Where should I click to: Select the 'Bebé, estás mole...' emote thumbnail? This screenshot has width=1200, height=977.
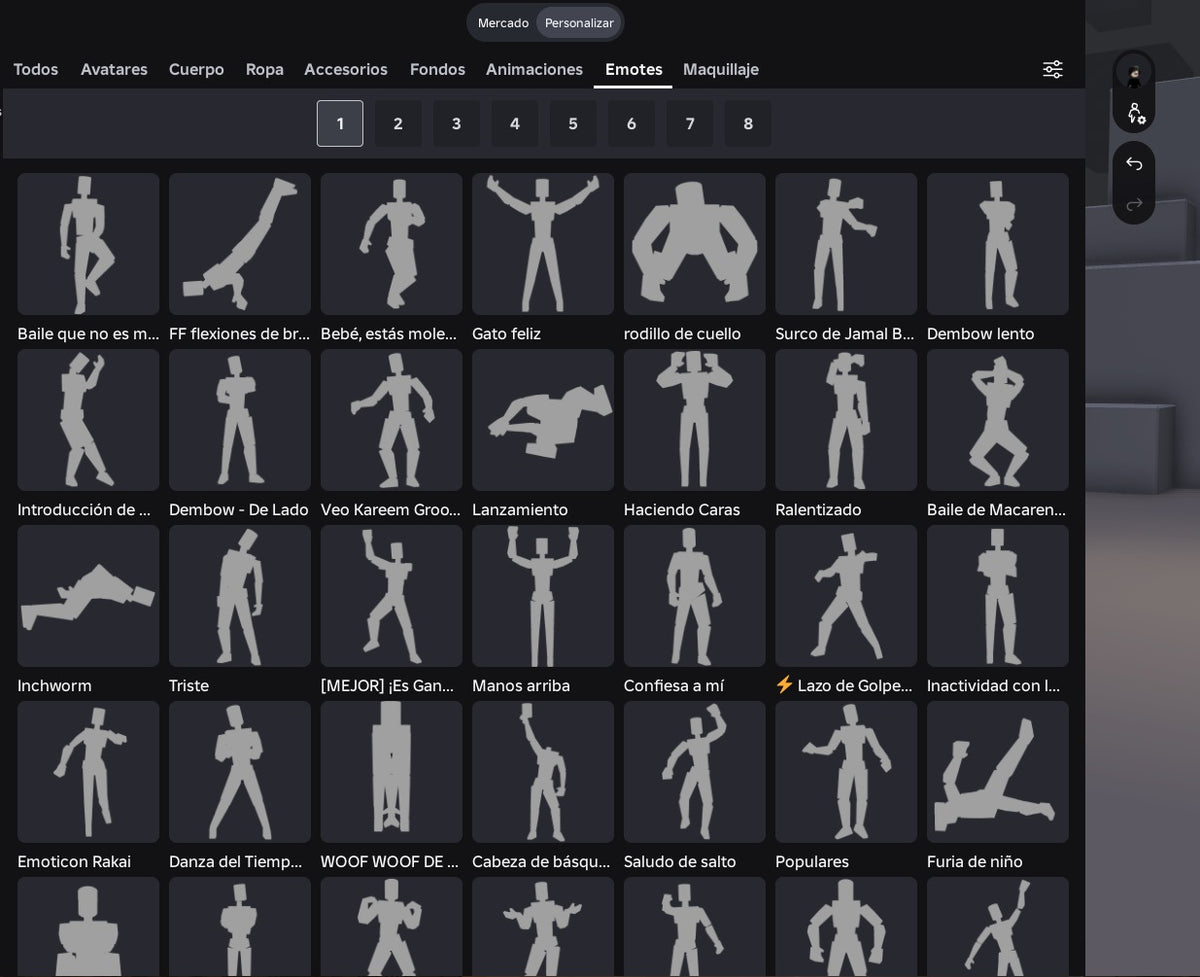[391, 244]
